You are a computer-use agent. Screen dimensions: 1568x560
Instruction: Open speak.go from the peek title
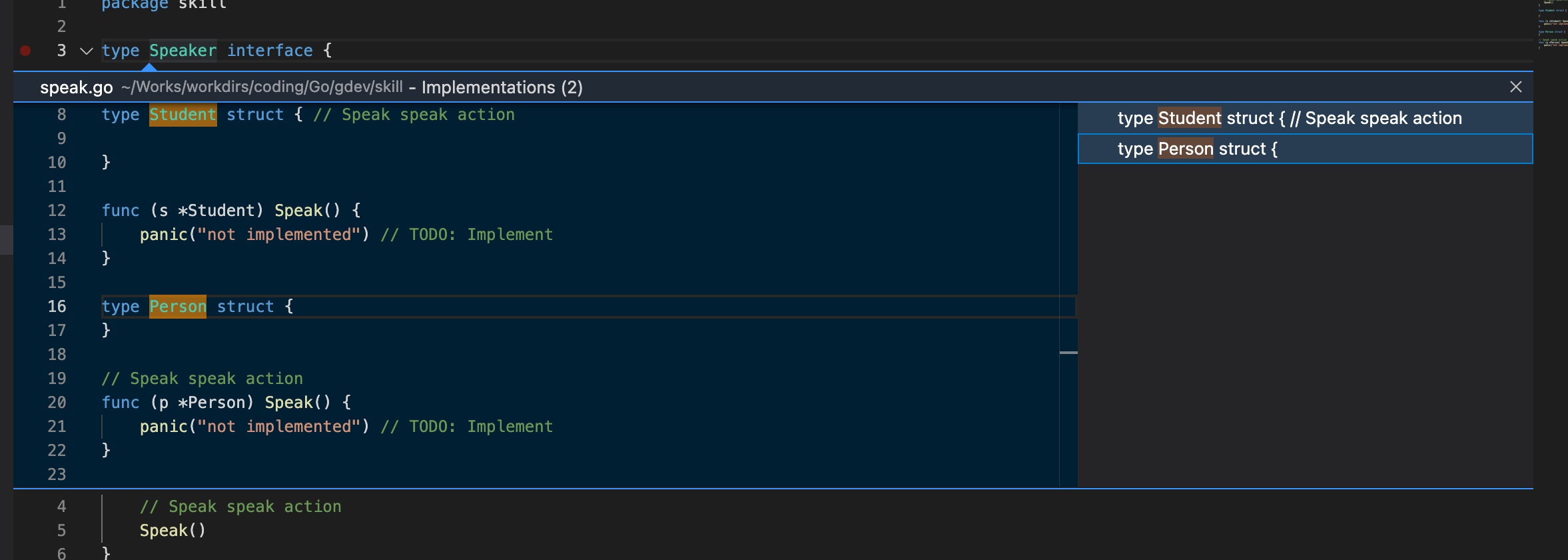(x=76, y=87)
